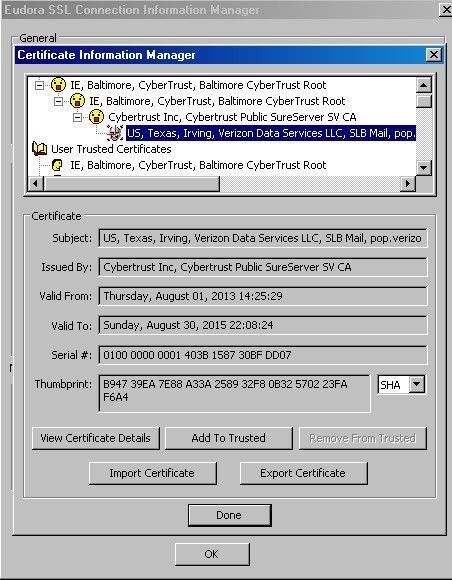Click the smiley icon of the trusted Baltimore CyberTrust Root
This screenshot has height=580, width=452.
[57, 165]
